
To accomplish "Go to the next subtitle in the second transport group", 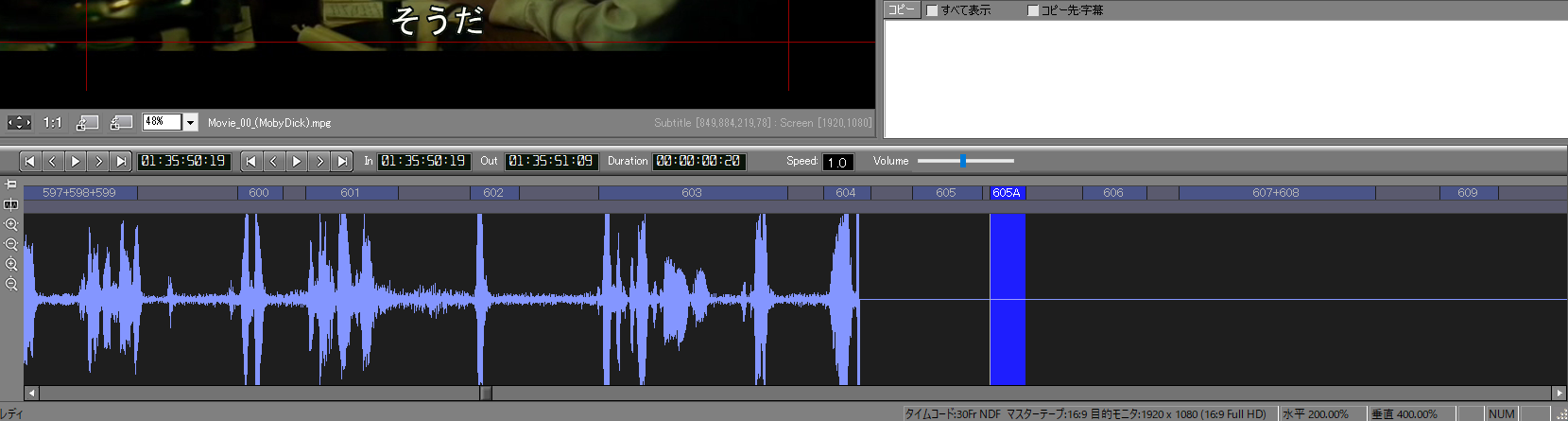I will tap(319, 161).
